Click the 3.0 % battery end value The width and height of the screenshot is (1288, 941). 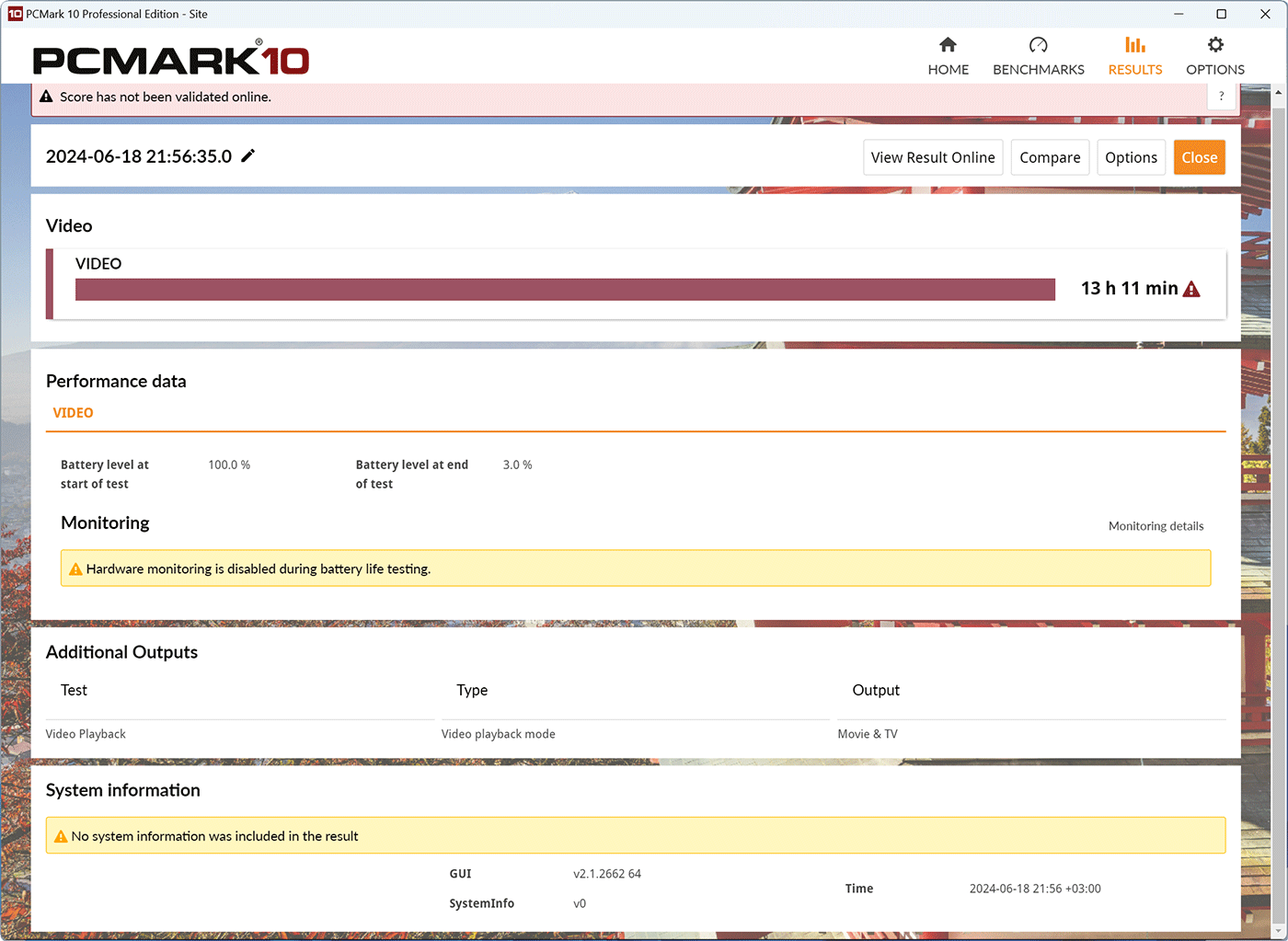[x=517, y=465]
